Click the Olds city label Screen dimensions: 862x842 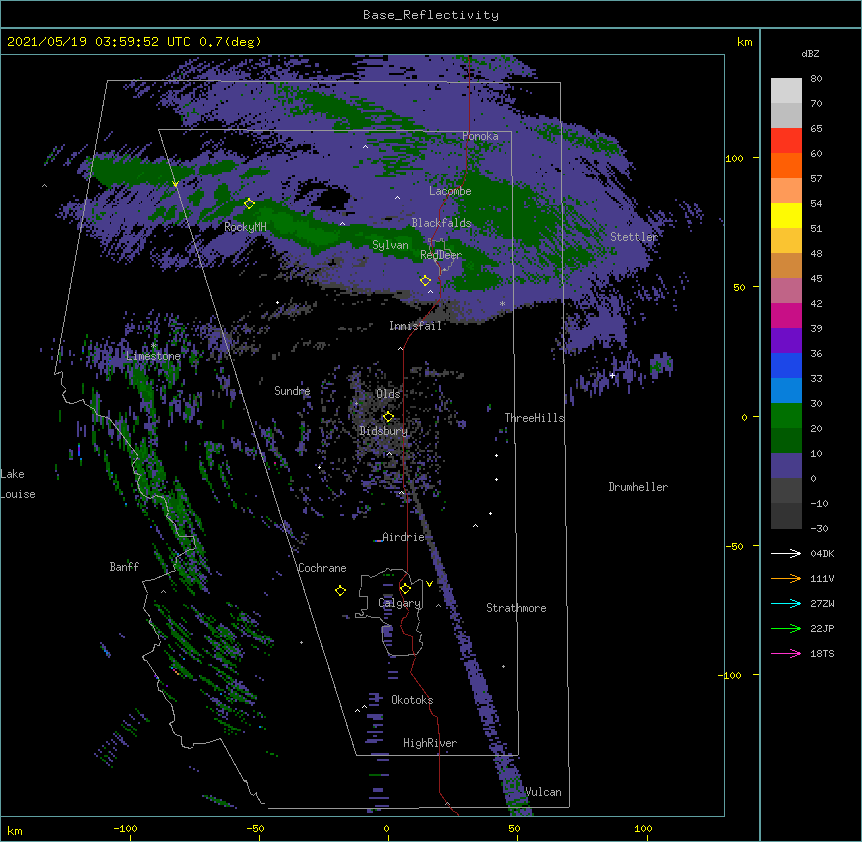click(x=388, y=394)
